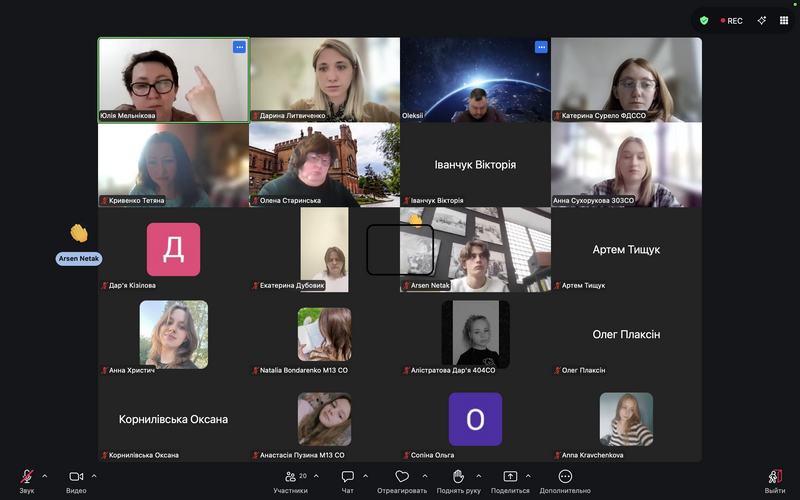Raise hand with Поднять руку button
This screenshot has width=800, height=500.
pos(458,478)
